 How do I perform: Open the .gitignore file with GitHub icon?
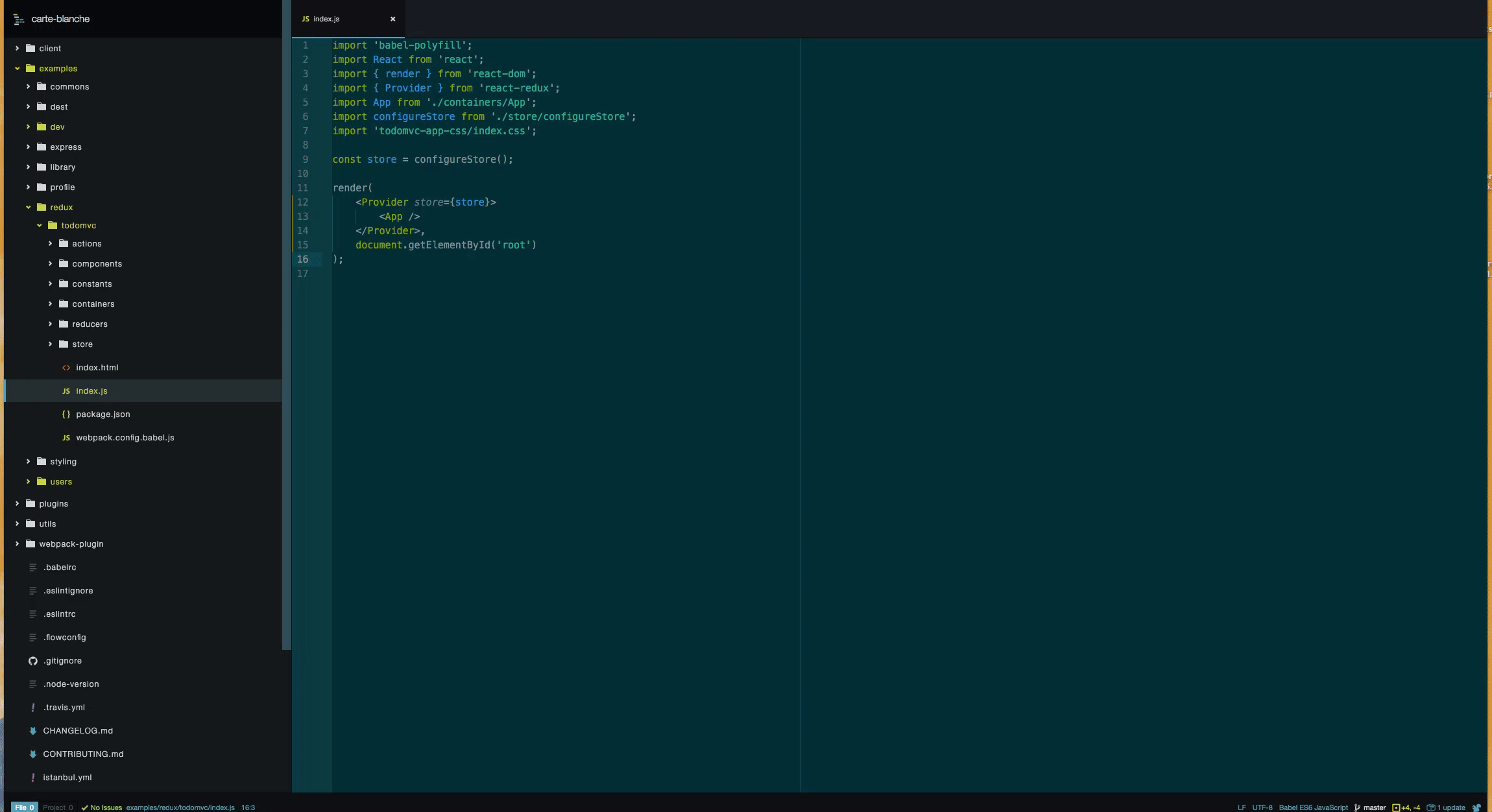pos(62,660)
